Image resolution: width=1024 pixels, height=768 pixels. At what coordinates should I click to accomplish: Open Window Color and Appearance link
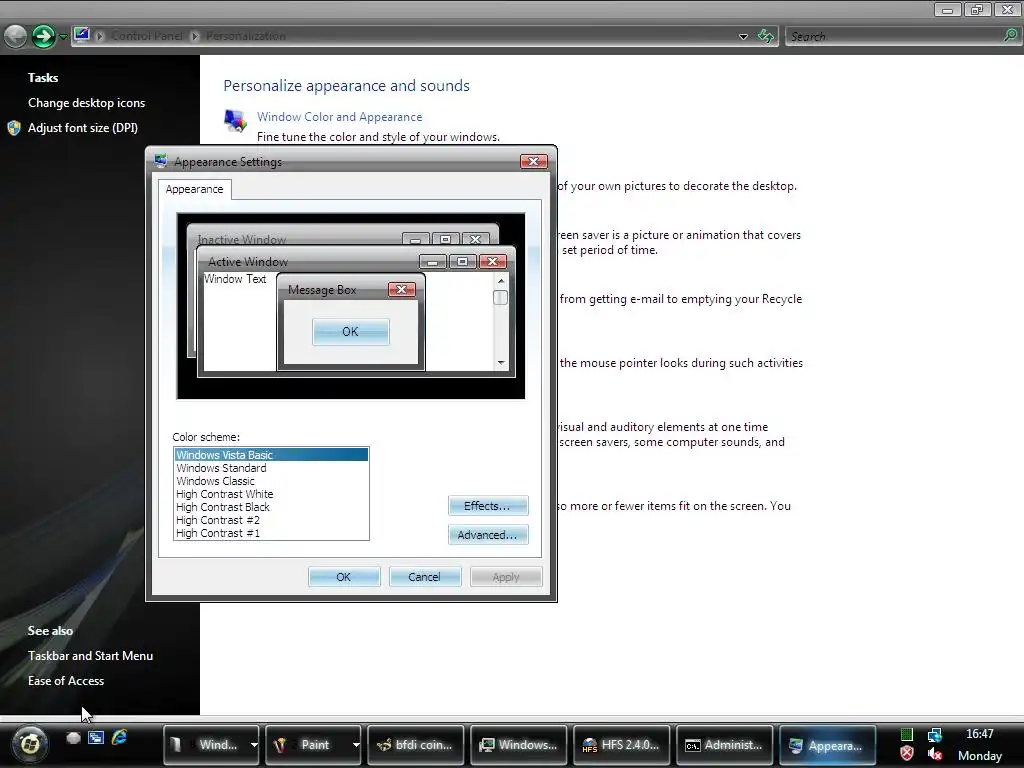[x=340, y=117]
